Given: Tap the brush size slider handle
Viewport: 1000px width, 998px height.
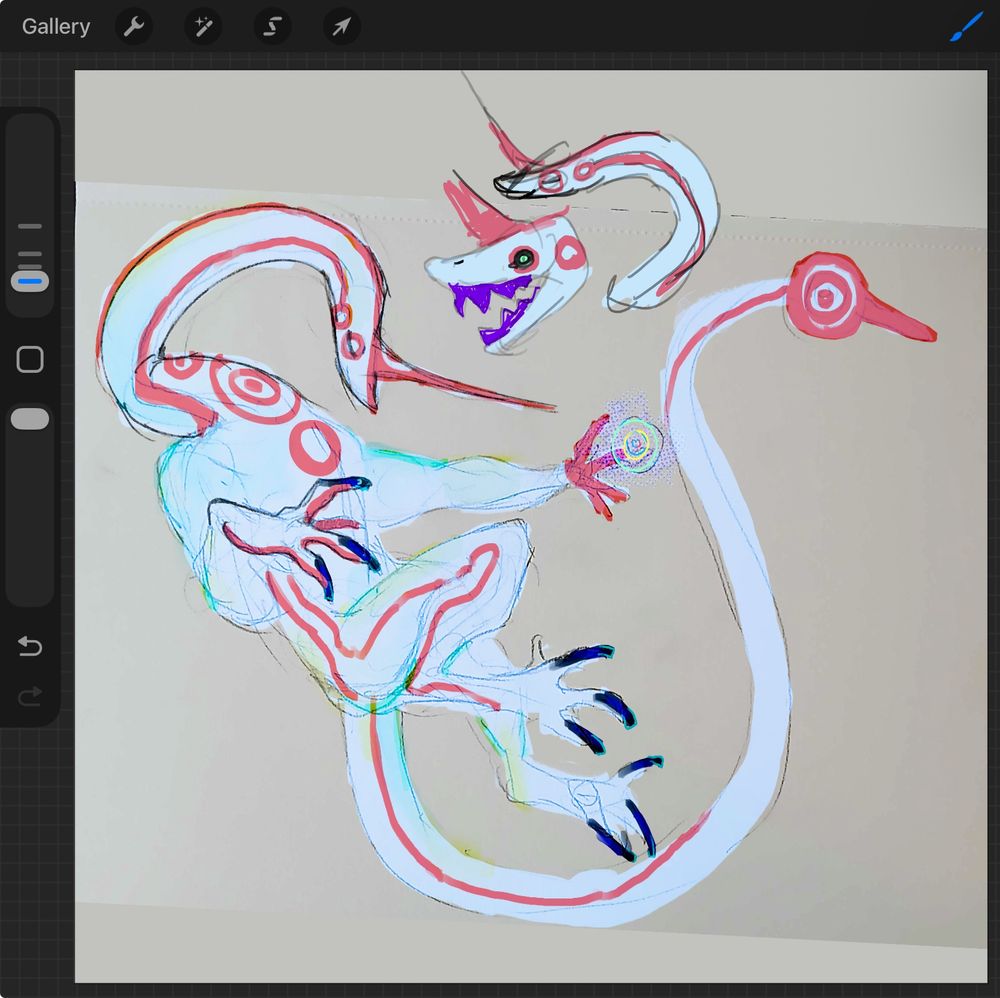Looking at the screenshot, I should coord(30,281).
